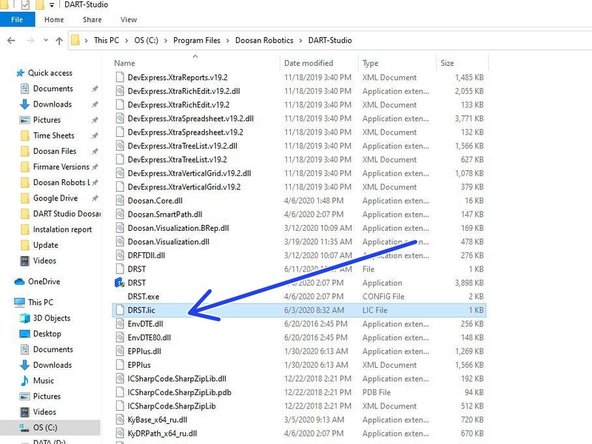
Task: Open pinned Documents under Quick access
Action: coord(53,88)
